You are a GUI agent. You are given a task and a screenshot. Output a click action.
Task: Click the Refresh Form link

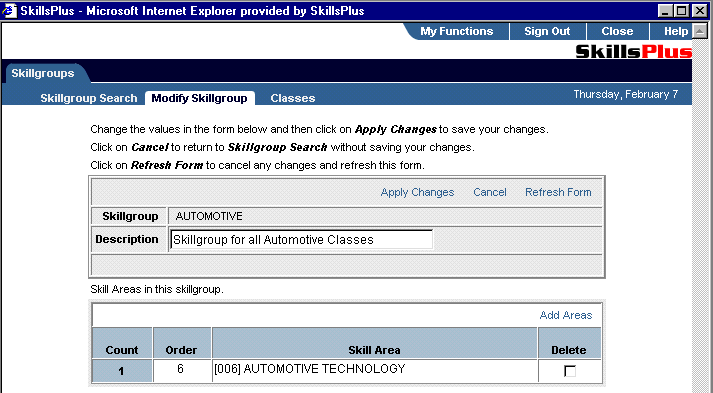click(x=558, y=192)
